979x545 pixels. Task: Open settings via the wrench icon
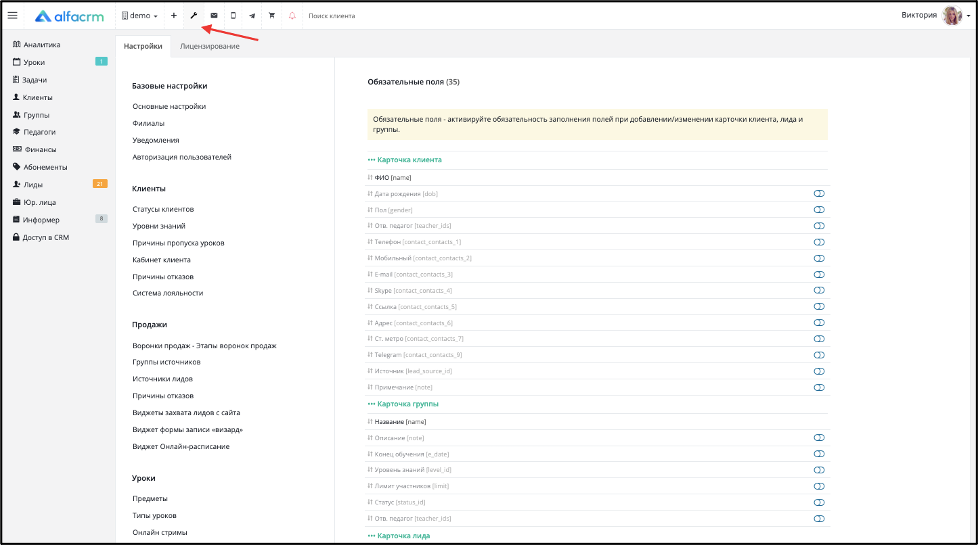click(194, 16)
